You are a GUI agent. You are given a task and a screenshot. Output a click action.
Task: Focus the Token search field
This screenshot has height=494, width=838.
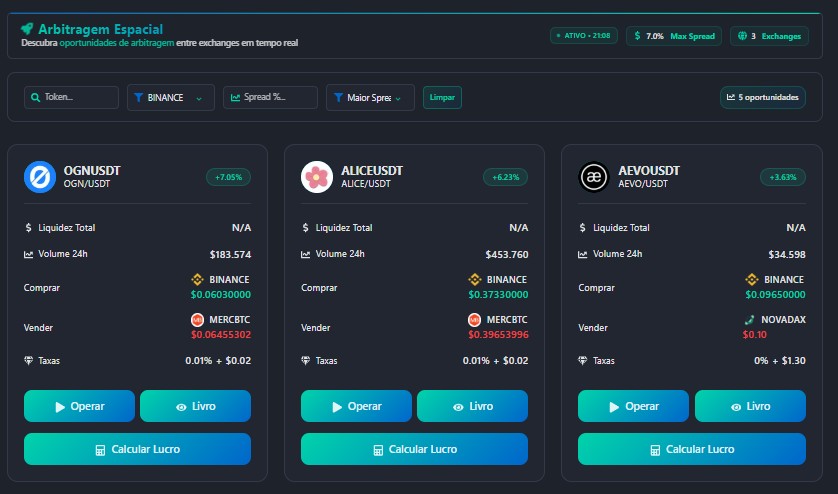[x=70, y=98]
